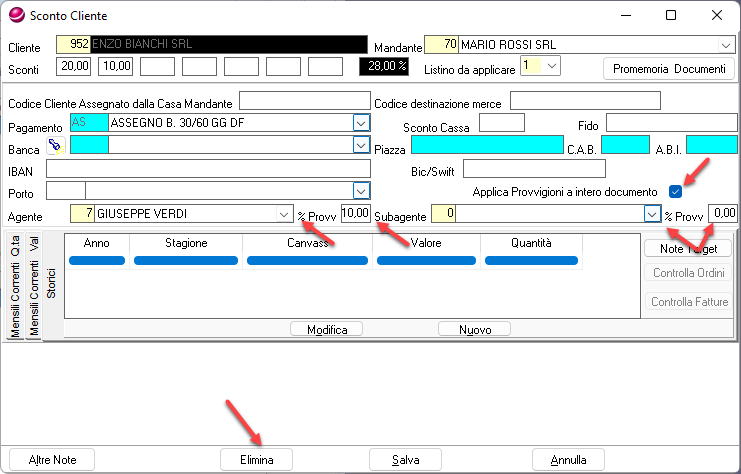Click the Elimina button
The height and width of the screenshot is (474, 741).
[x=257, y=459]
